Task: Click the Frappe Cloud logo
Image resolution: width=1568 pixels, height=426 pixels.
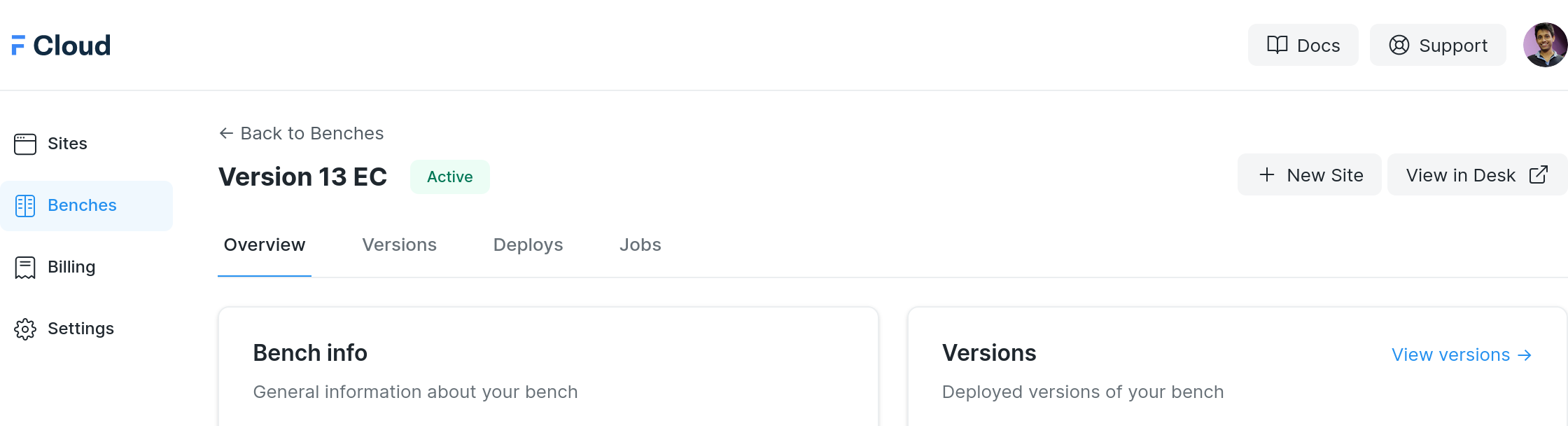Action: coord(62,46)
